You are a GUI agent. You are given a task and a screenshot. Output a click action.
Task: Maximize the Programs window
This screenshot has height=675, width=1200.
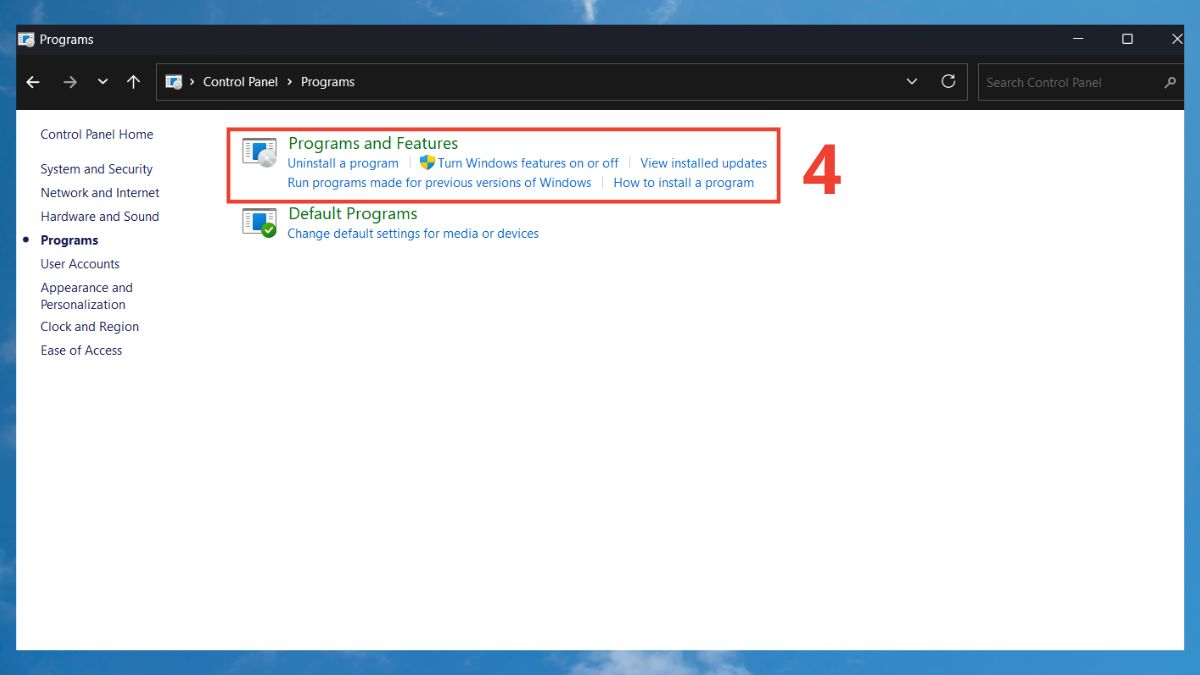1127,39
